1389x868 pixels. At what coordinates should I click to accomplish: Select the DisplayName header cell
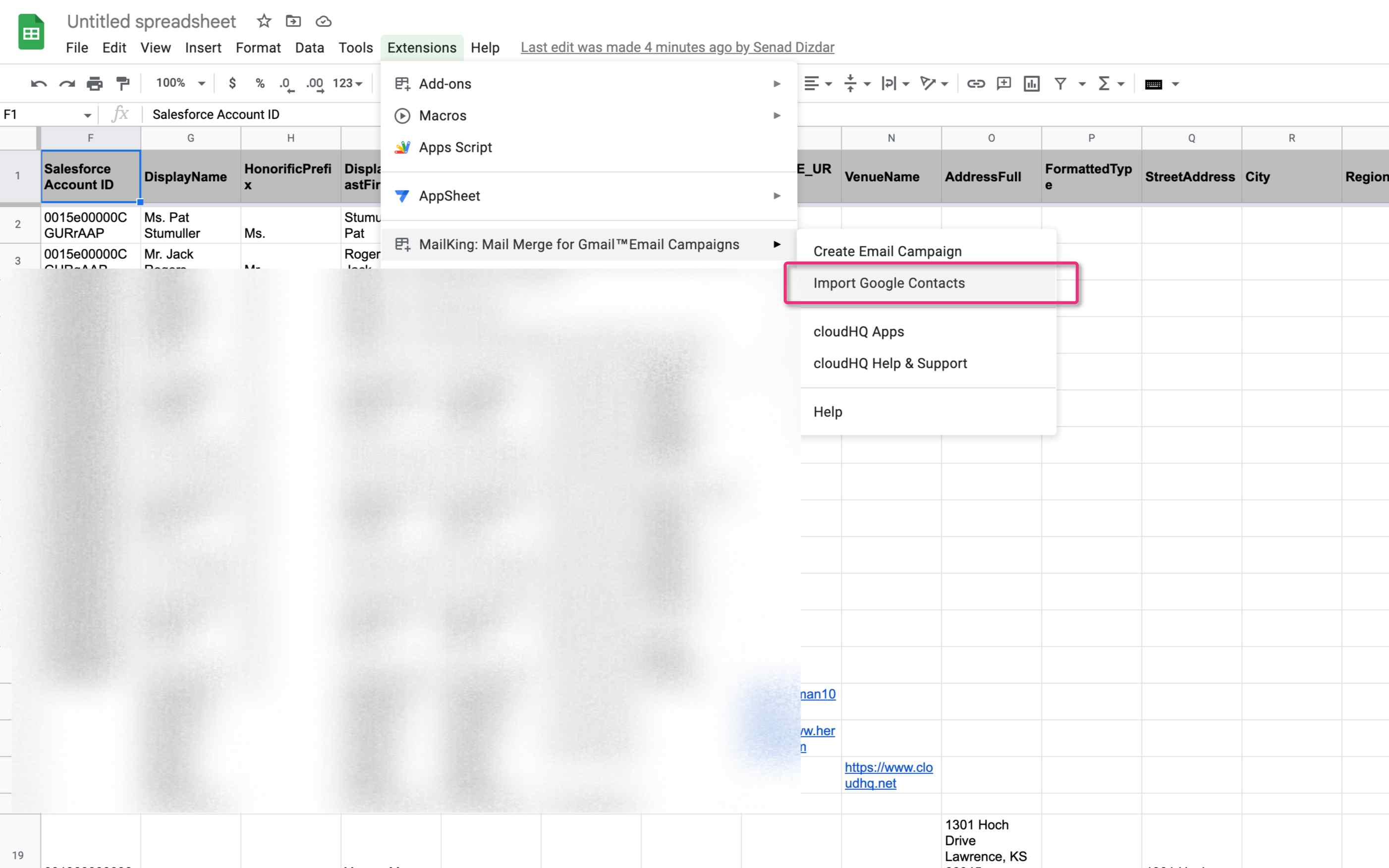191,177
